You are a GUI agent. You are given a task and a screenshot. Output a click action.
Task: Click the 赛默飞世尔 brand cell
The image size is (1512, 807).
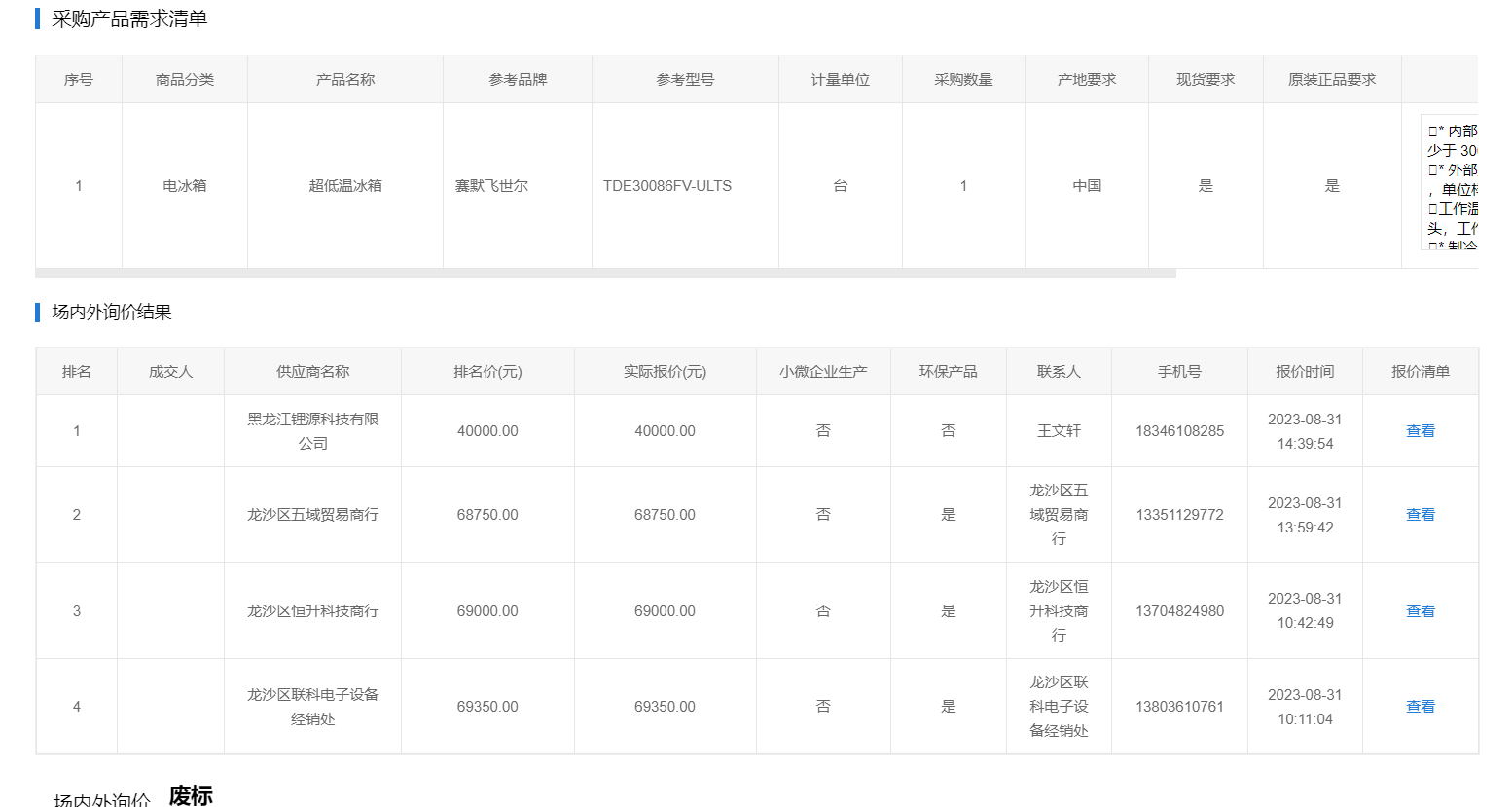491,186
